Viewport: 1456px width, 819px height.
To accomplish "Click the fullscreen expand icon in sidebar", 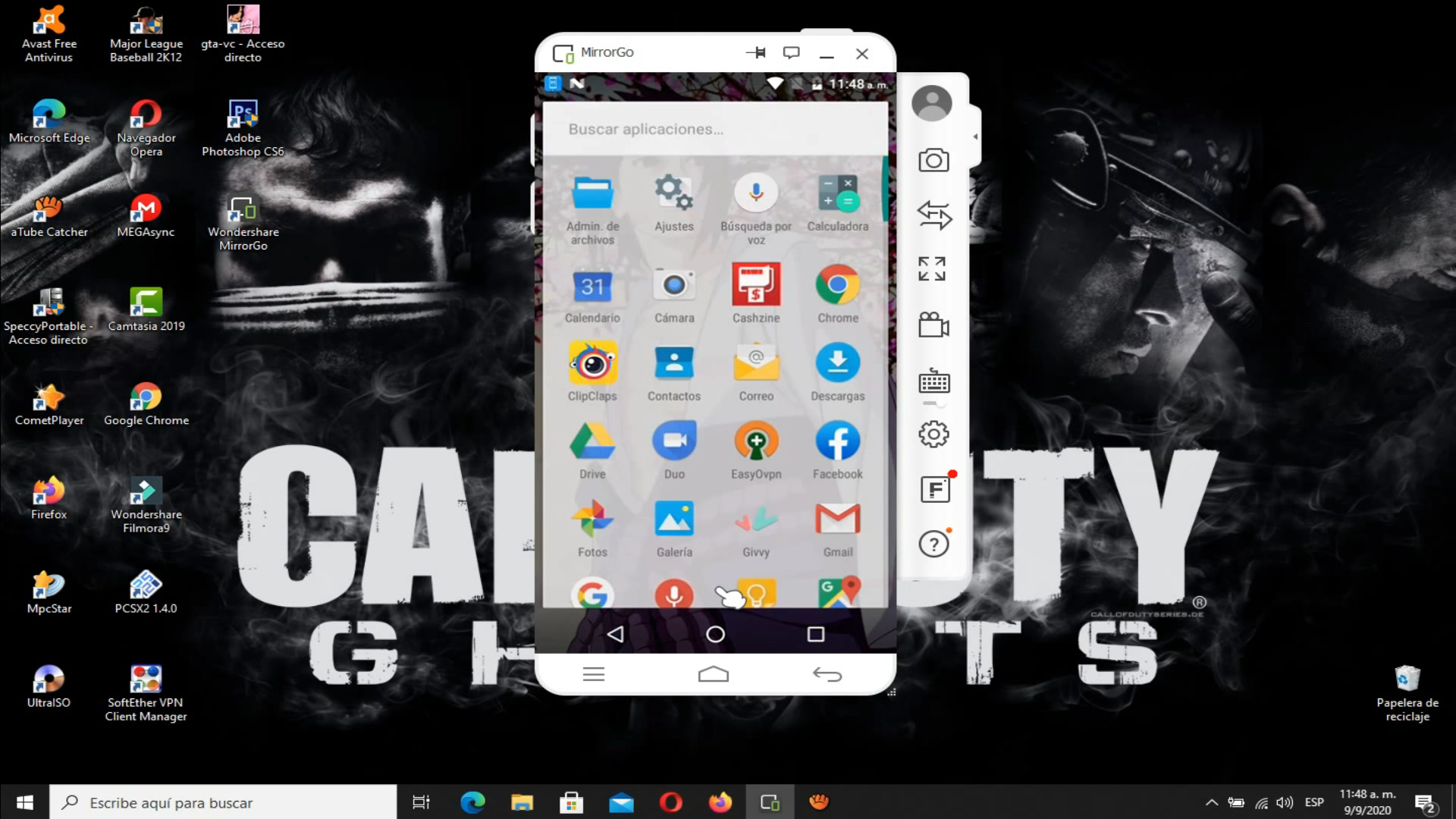I will pyautogui.click(x=932, y=269).
